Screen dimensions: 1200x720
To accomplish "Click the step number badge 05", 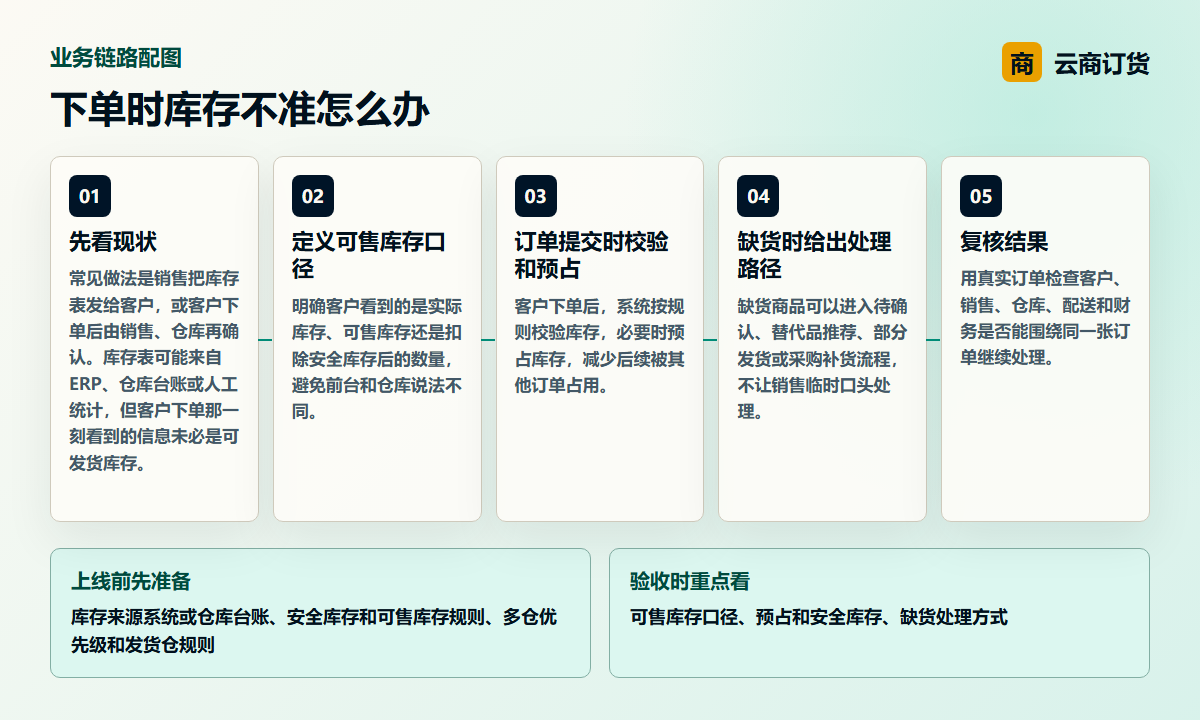I will [x=981, y=196].
